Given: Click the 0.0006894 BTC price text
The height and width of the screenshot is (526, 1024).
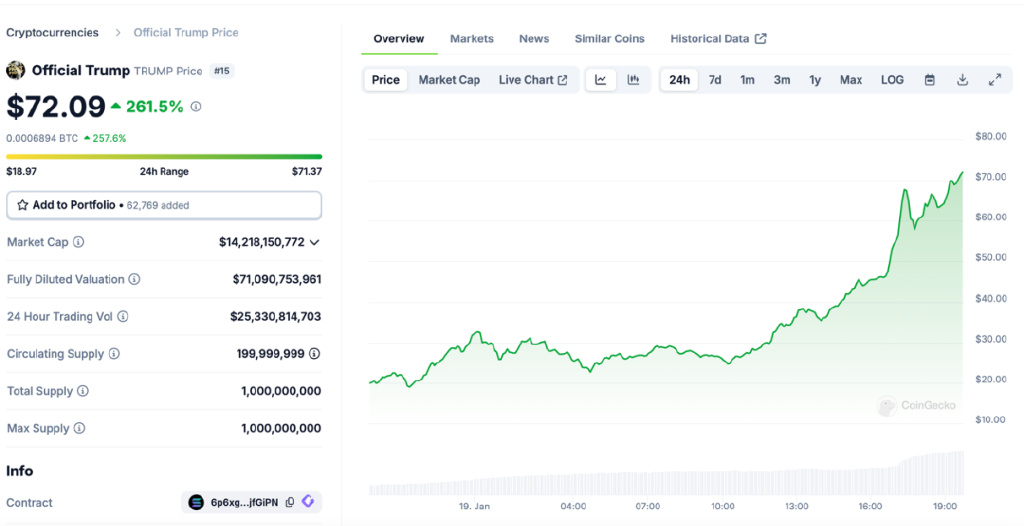Looking at the screenshot, I should point(42,139).
